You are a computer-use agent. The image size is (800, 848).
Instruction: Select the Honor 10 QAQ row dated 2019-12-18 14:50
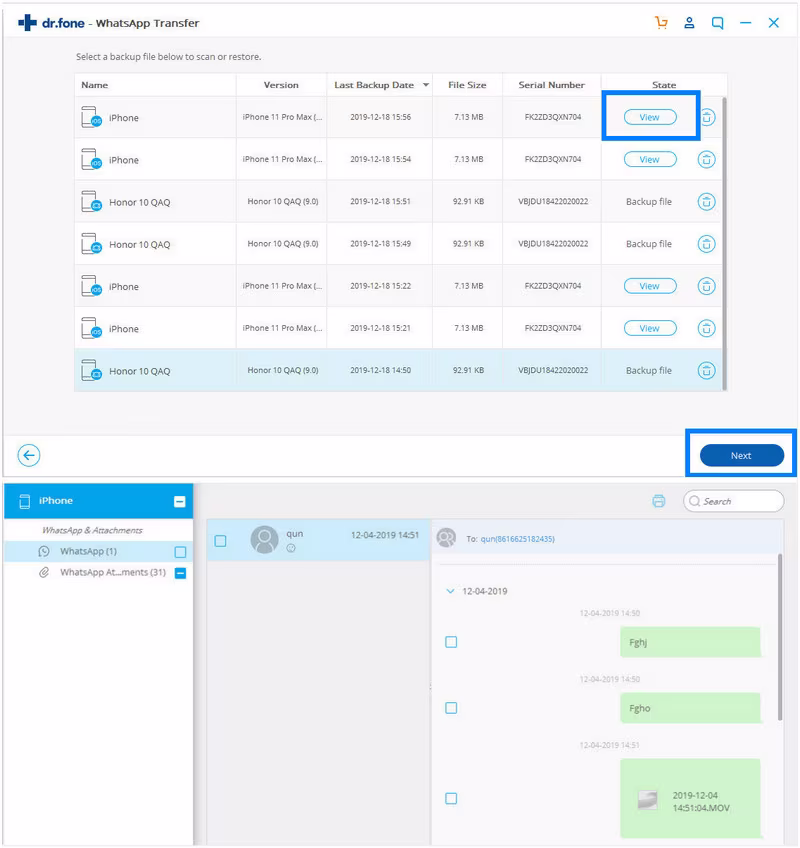pos(398,370)
